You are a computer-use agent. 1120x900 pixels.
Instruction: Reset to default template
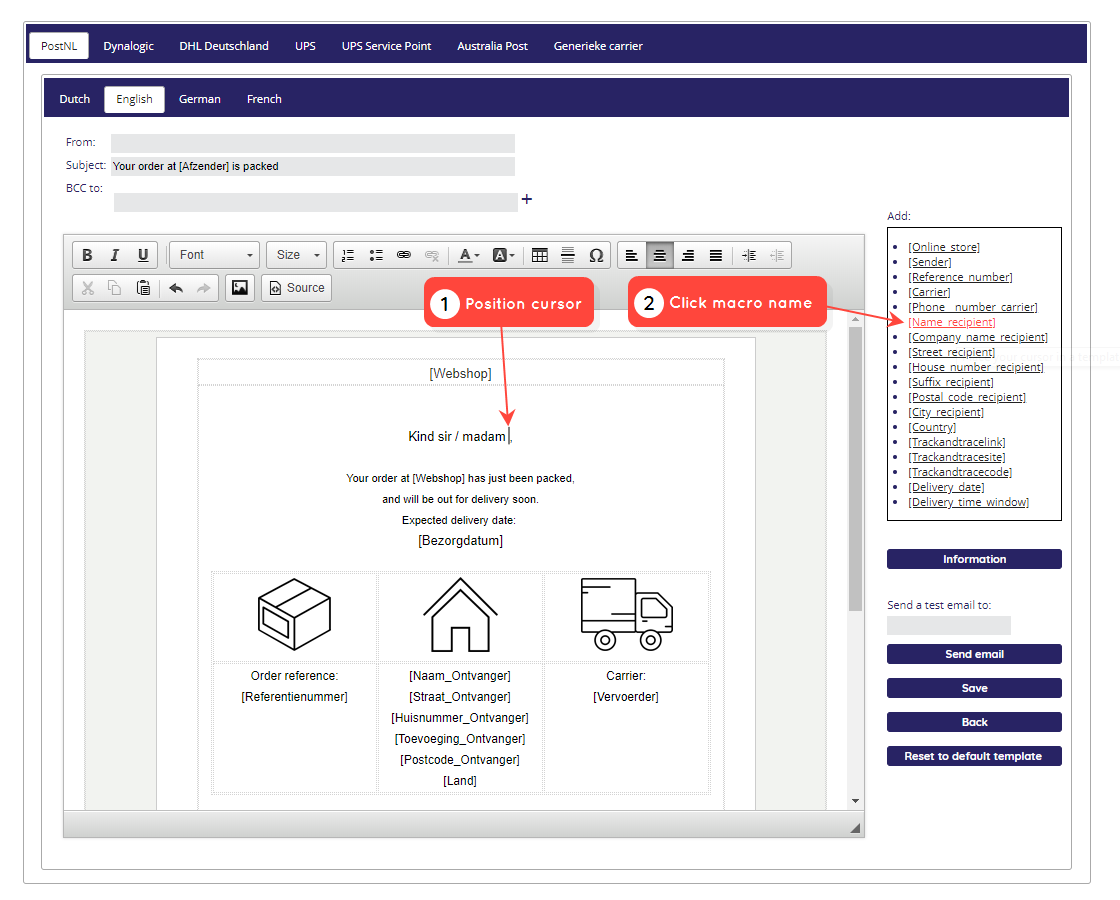click(974, 756)
